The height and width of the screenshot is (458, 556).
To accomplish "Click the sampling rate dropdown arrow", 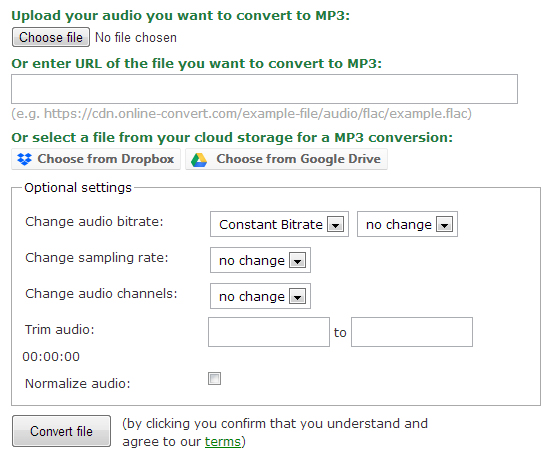I will [x=298, y=261].
